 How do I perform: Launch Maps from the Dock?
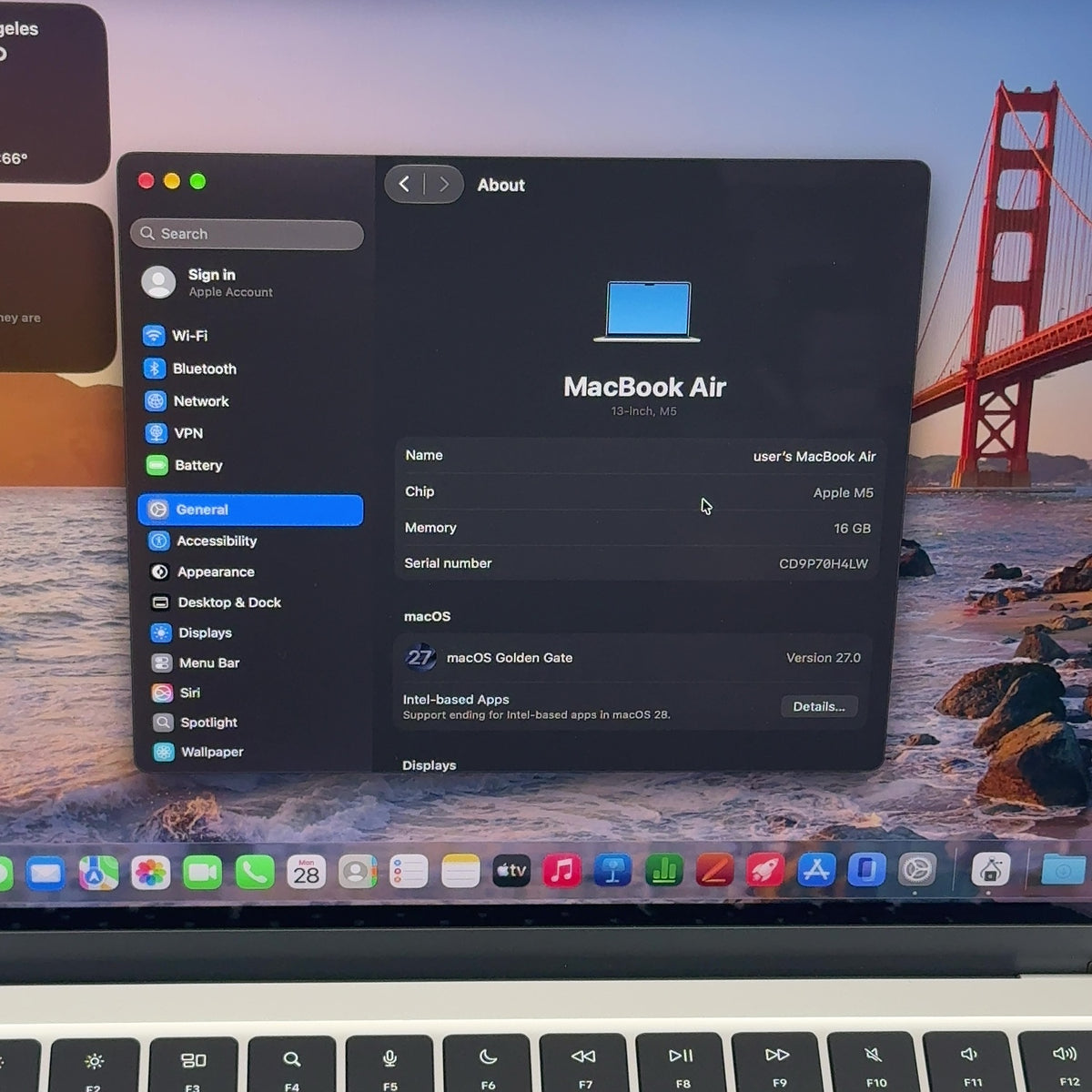point(98,874)
